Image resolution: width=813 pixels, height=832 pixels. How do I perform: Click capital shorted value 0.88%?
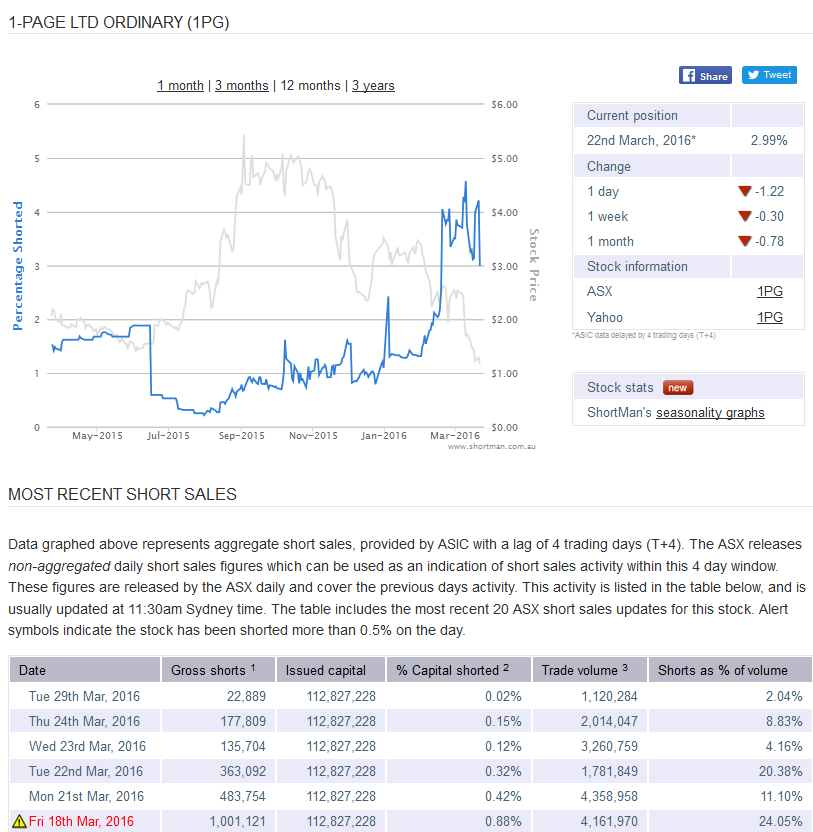point(503,821)
